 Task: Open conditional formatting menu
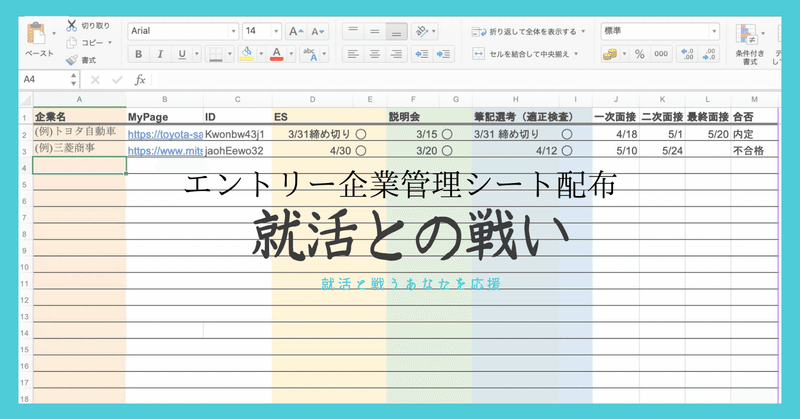[749, 44]
